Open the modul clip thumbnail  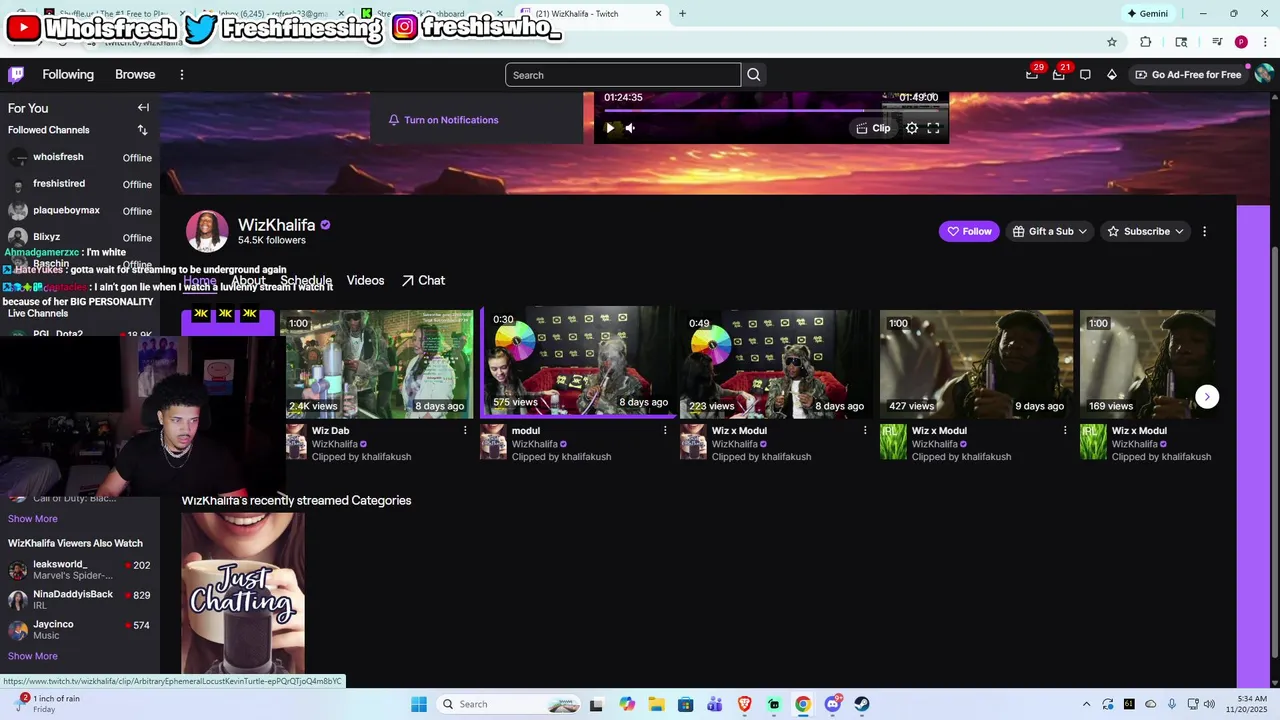click(x=577, y=360)
